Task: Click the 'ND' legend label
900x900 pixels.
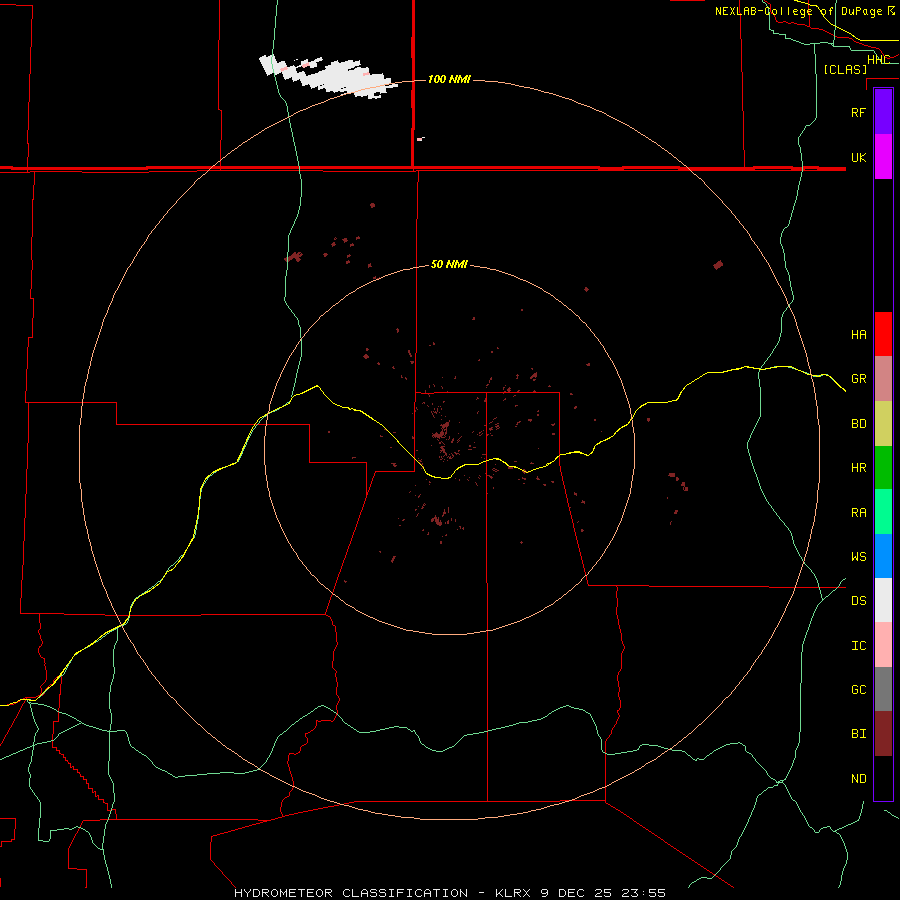Action: tap(859, 779)
